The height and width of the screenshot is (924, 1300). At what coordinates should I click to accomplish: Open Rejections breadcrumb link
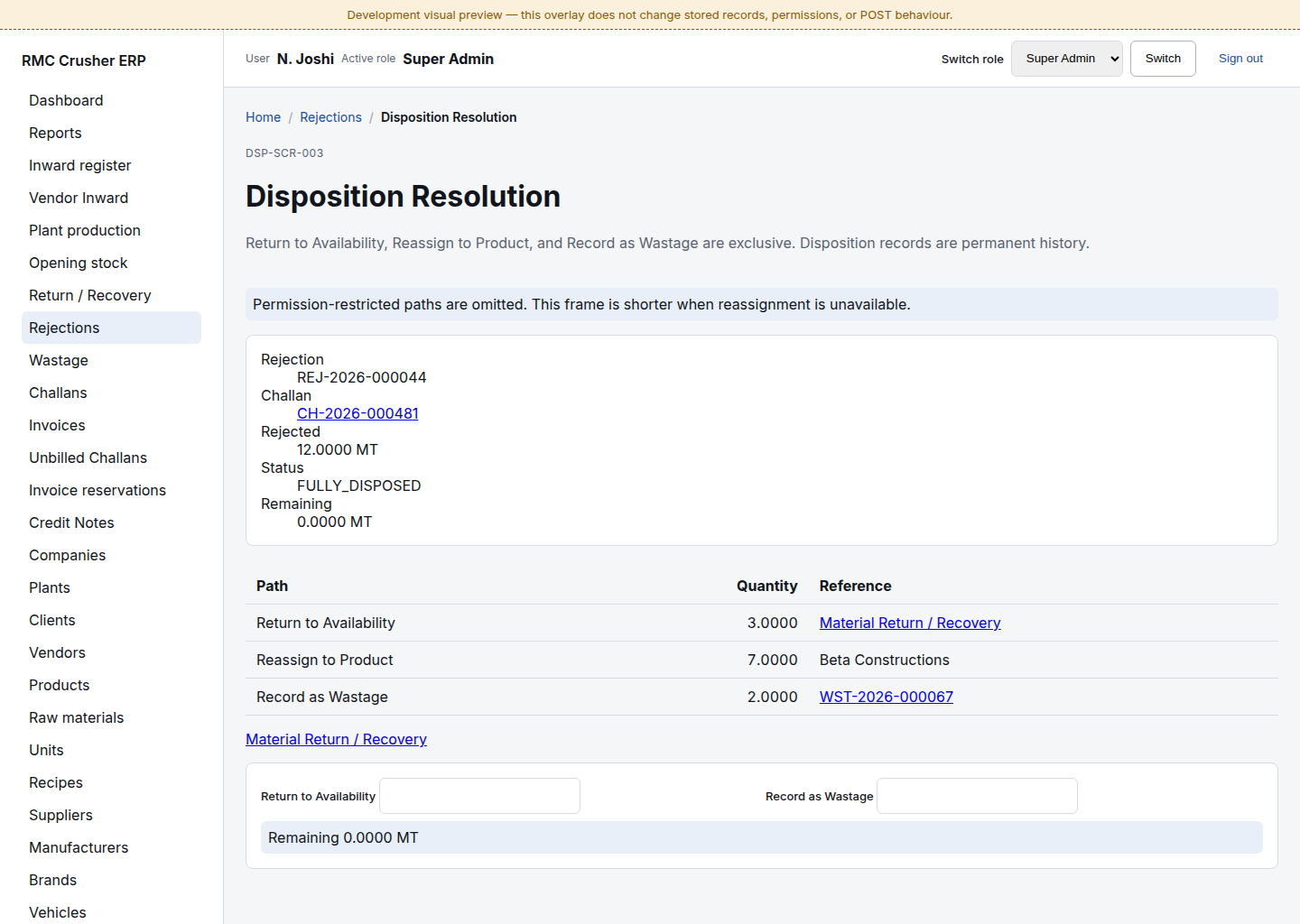[x=330, y=117]
